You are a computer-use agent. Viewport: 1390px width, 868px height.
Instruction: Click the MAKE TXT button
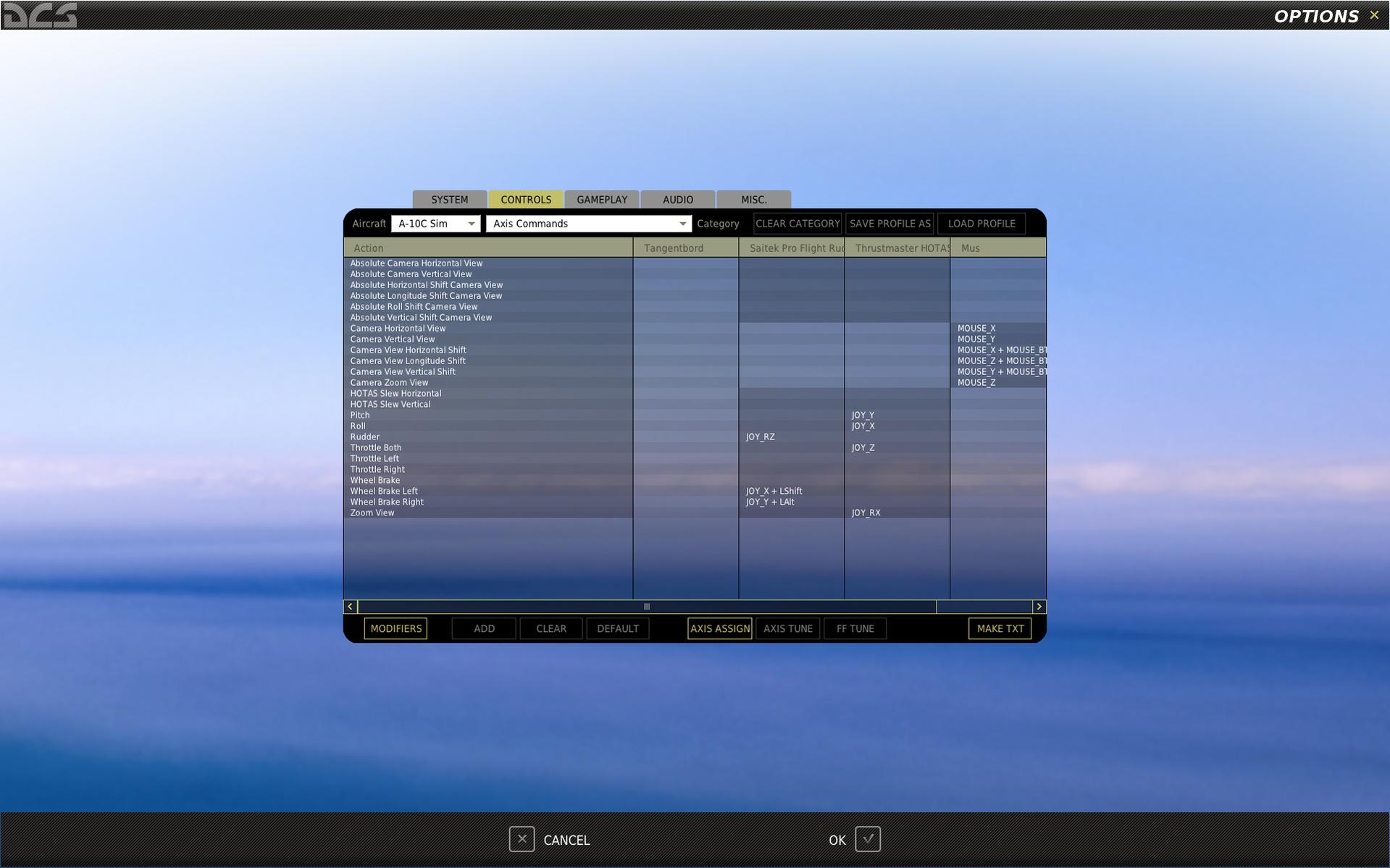pyautogui.click(x=1000, y=628)
